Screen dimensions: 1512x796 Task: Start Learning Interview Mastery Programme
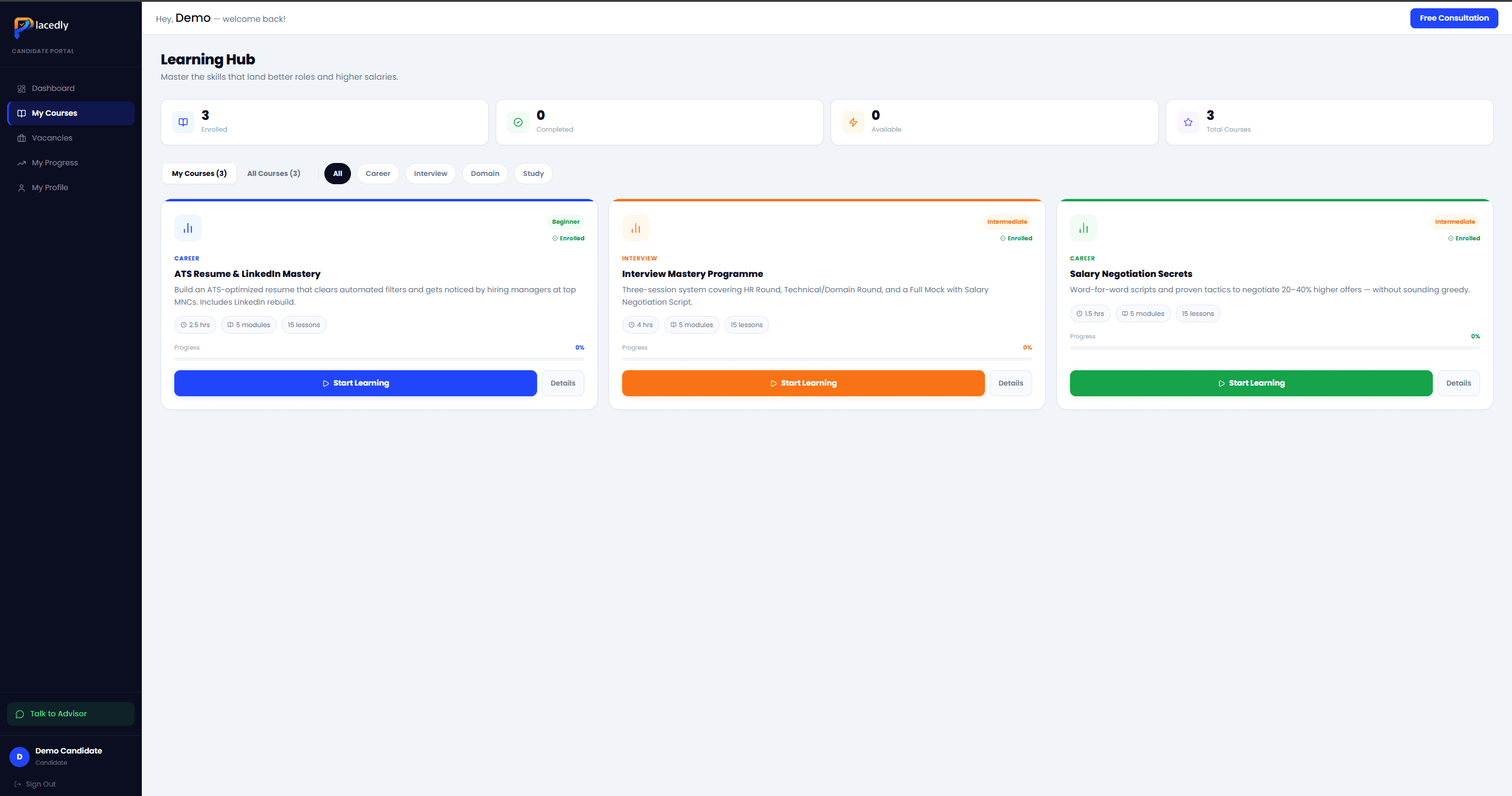pos(804,383)
